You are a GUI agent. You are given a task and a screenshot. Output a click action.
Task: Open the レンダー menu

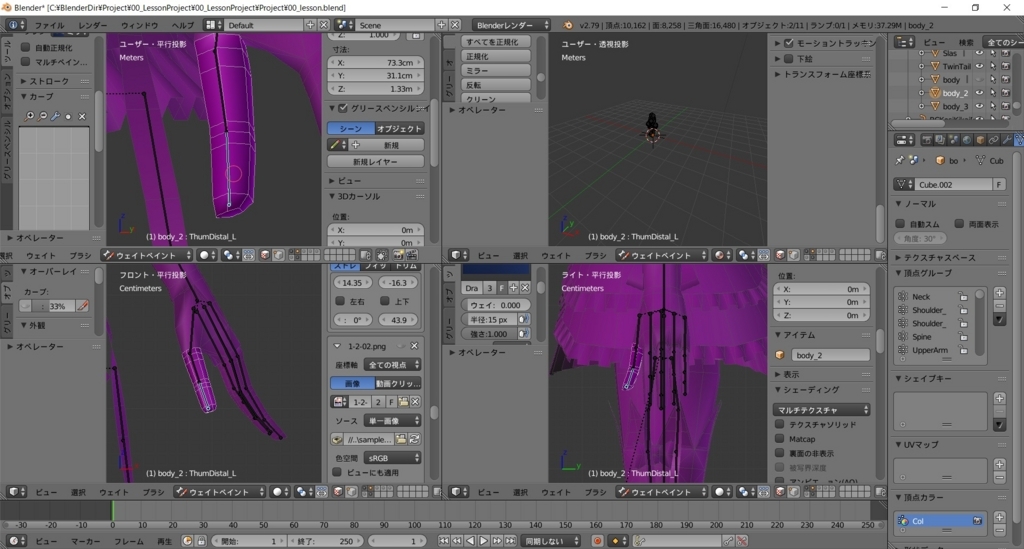[x=93, y=25]
